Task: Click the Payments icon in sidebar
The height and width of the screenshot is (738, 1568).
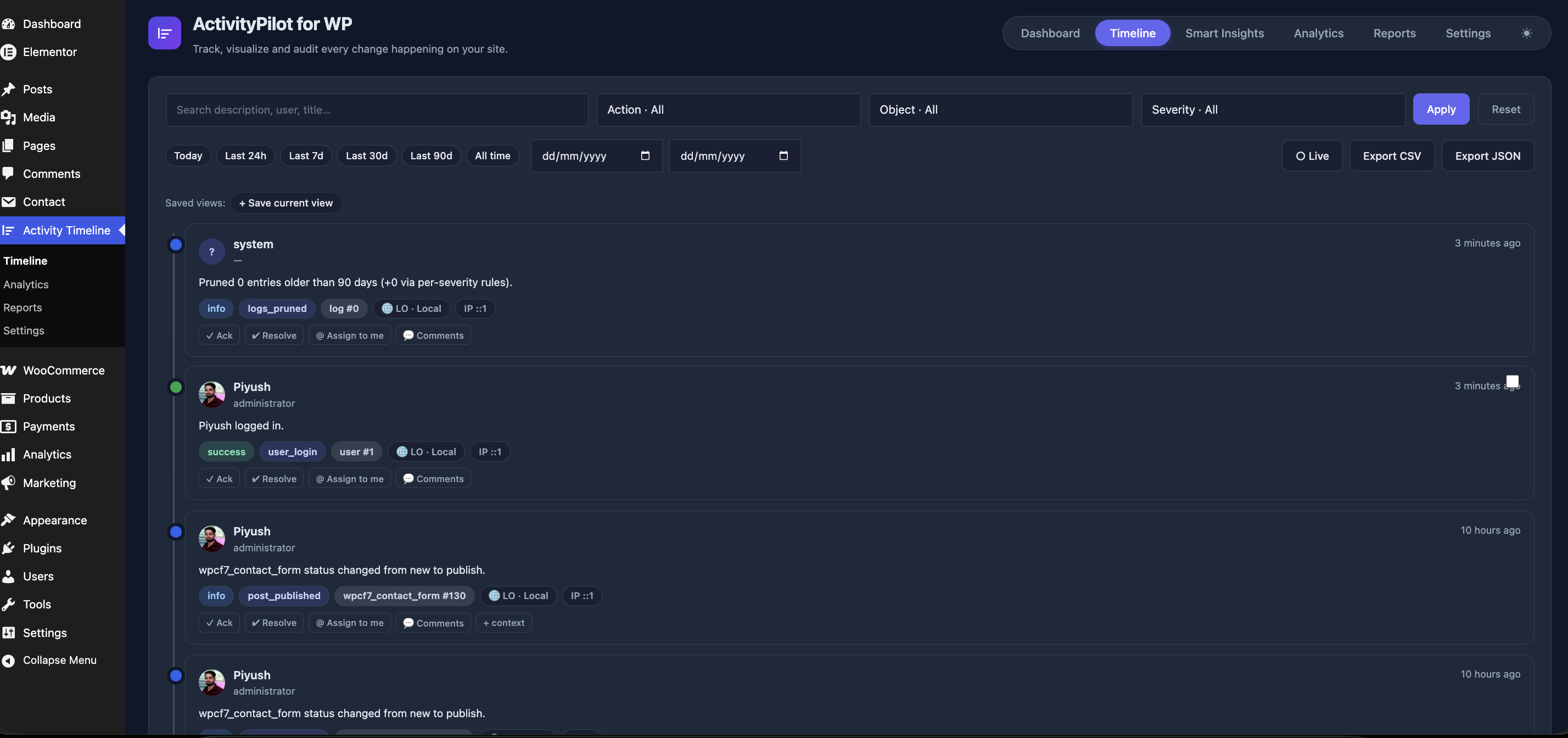Action: coord(8,426)
